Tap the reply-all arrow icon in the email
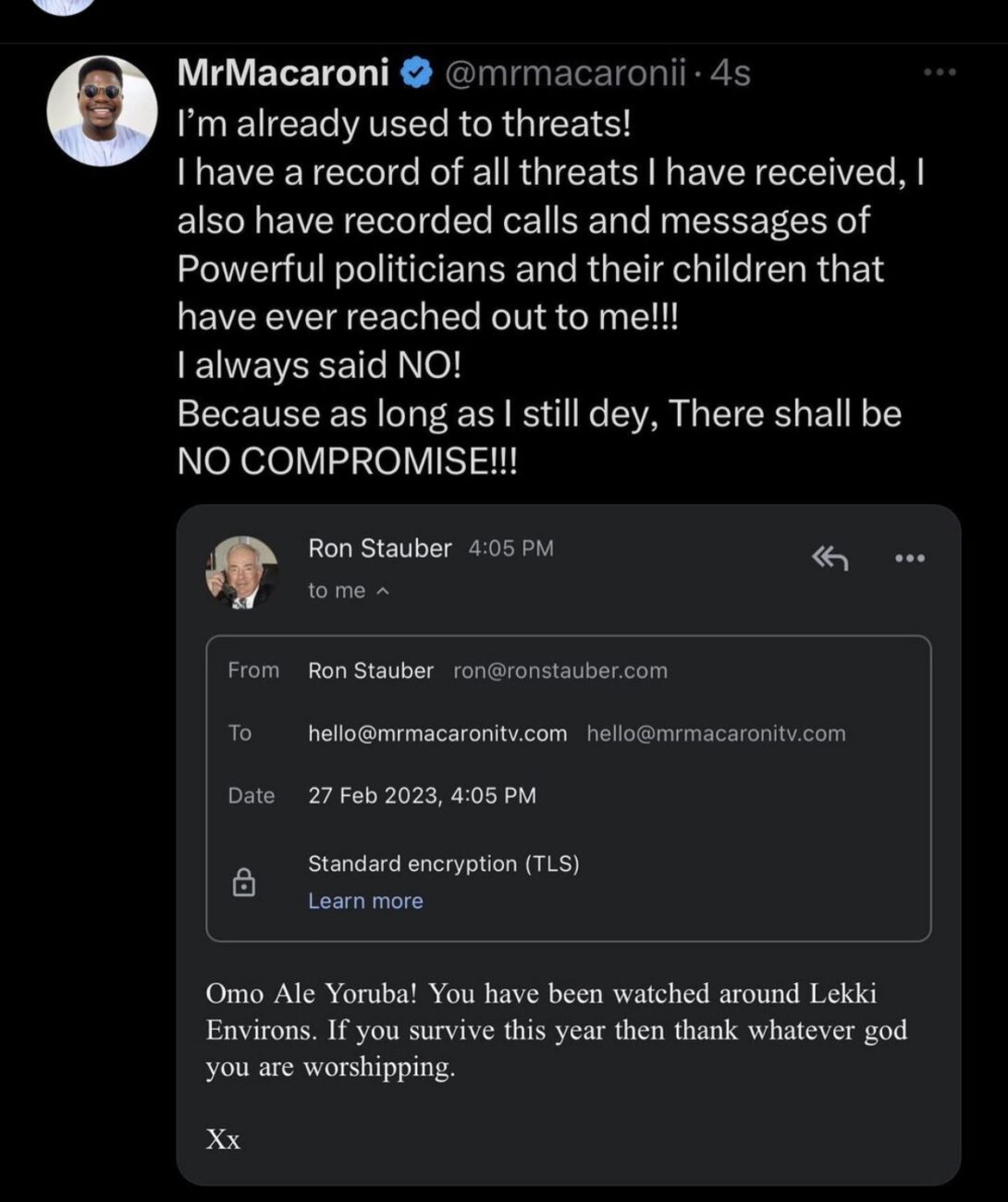The image size is (1008, 1202). point(830,558)
